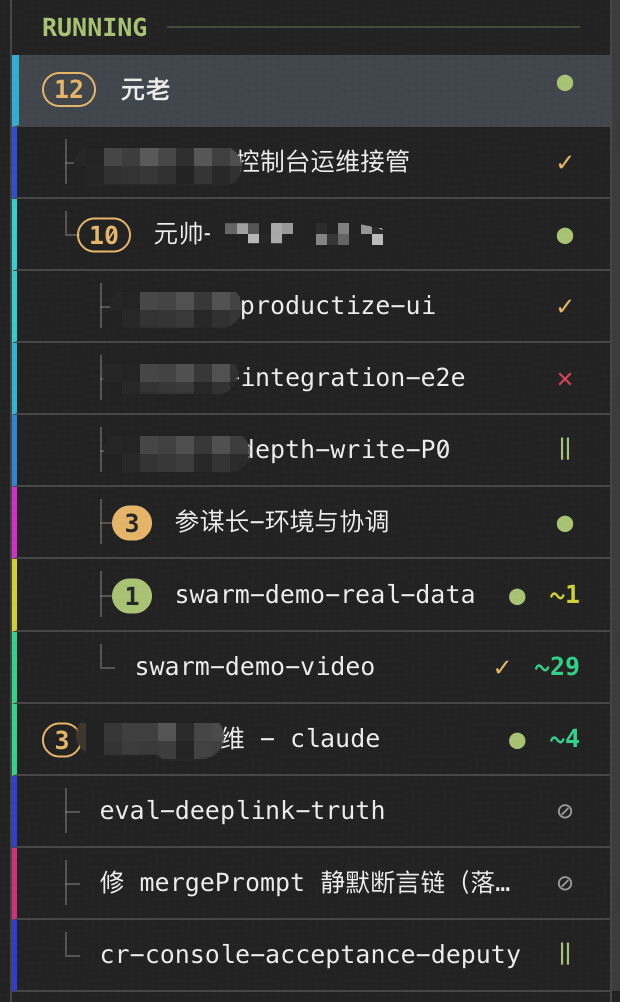Click the checkmark on productize-ui row
Image resolution: width=620 pixels, height=1002 pixels.
click(564, 306)
